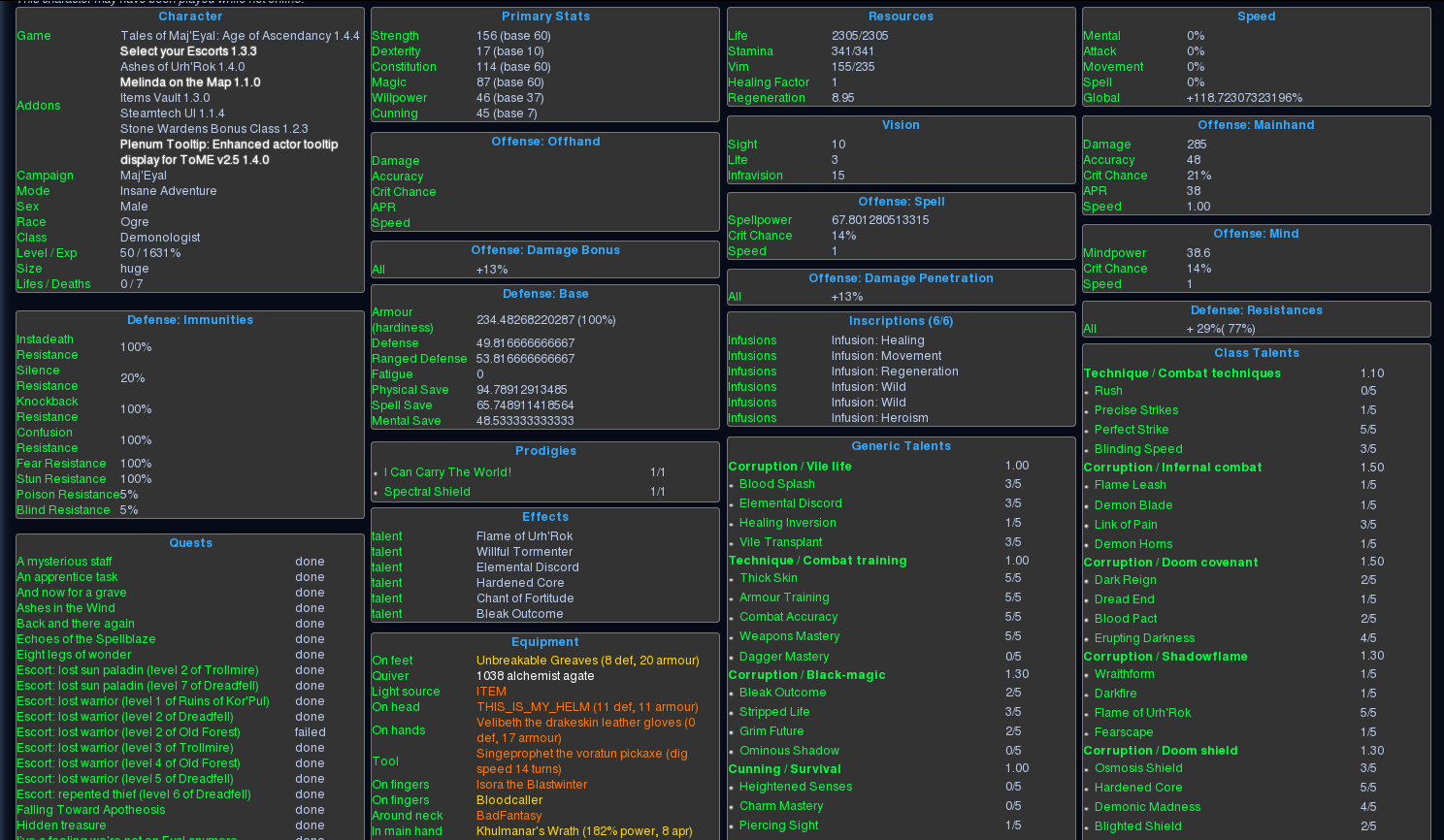This screenshot has height=840, width=1444.
Task: Select the 'Precise Strikes' class talent
Action: pos(1136,410)
